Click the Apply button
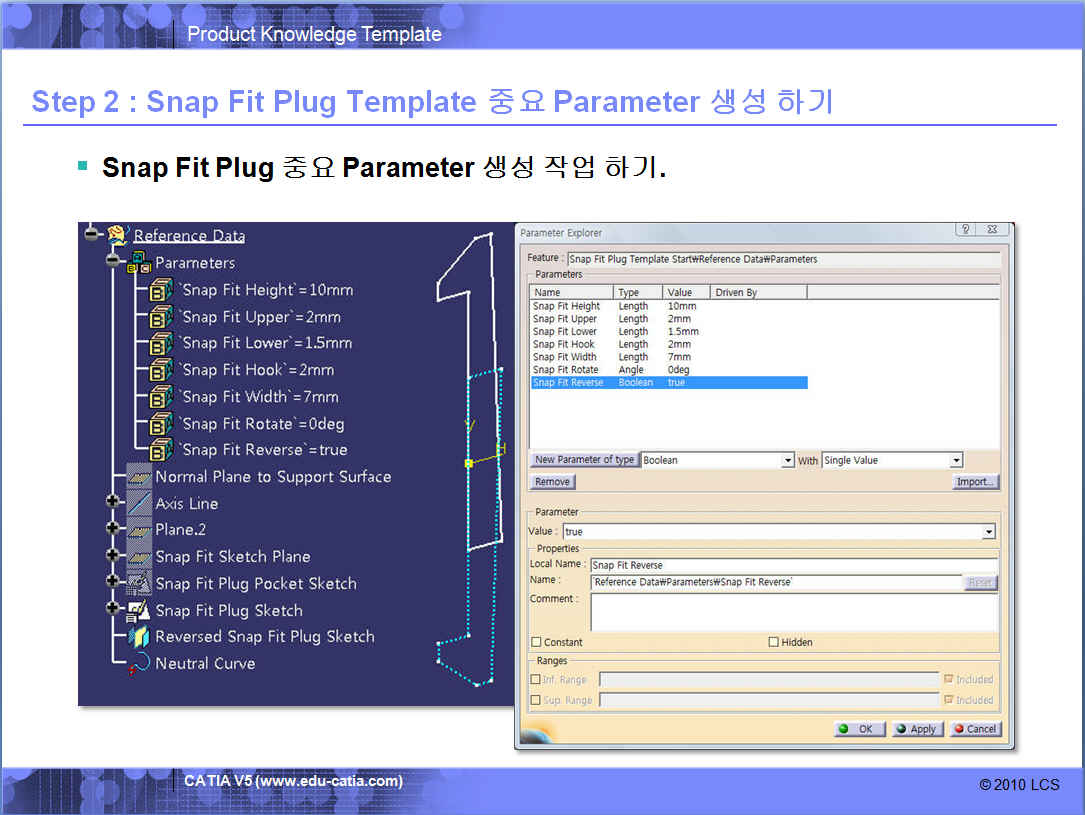 click(x=916, y=729)
